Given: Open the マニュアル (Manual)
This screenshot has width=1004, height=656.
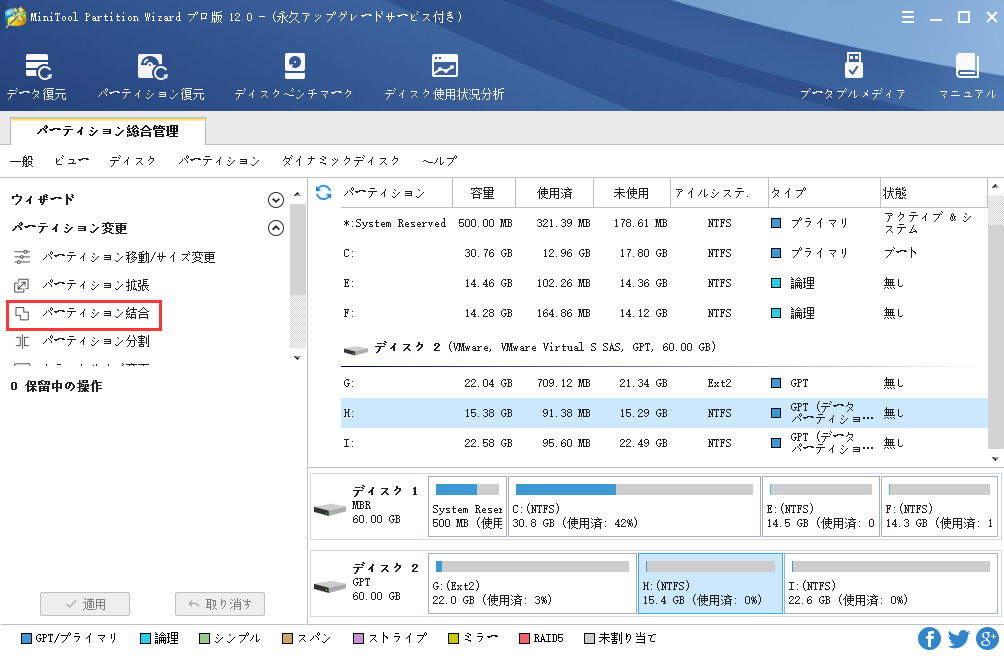Looking at the screenshot, I should click(x=968, y=77).
